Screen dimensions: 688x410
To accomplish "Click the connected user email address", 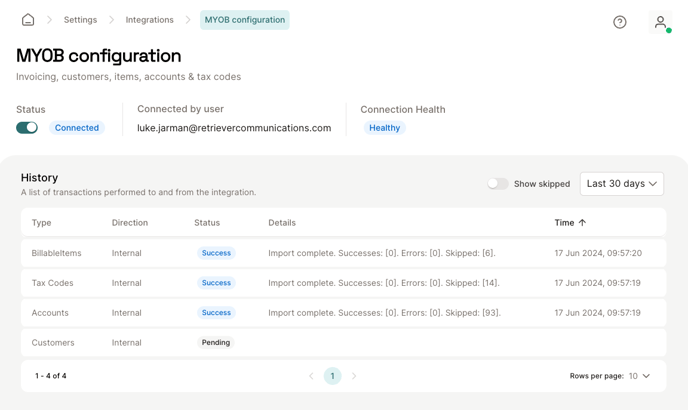I will point(234,128).
